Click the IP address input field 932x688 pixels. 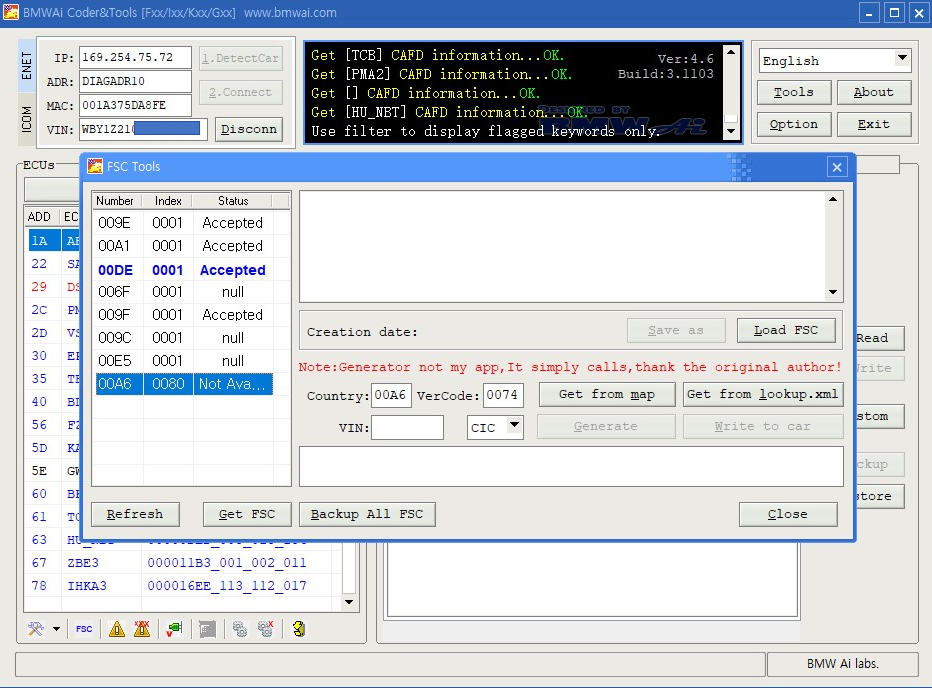[x=135, y=58]
